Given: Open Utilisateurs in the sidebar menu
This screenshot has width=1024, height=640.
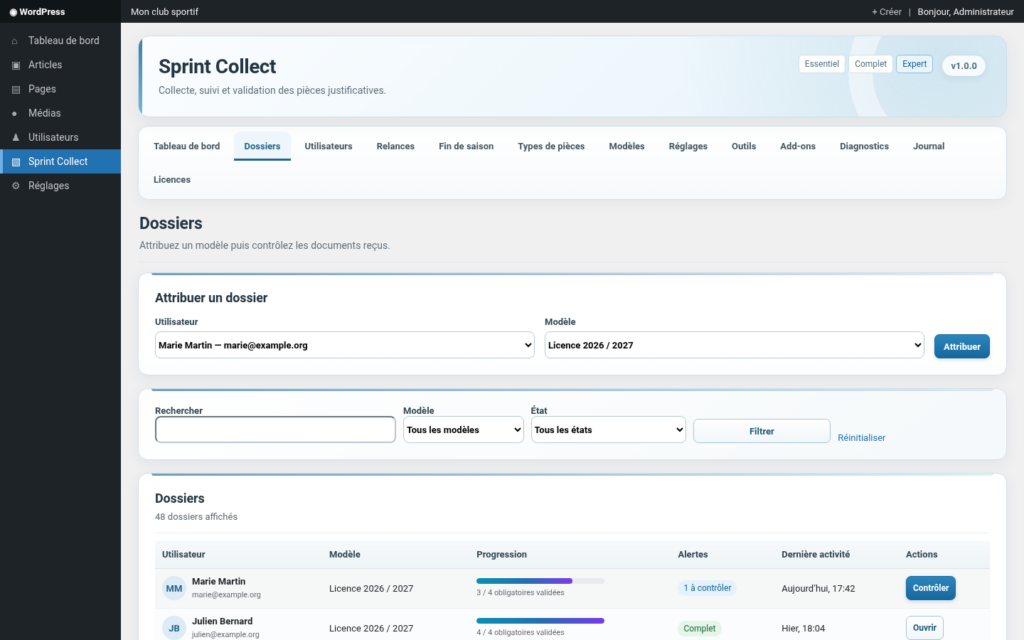Looking at the screenshot, I should coord(60,137).
